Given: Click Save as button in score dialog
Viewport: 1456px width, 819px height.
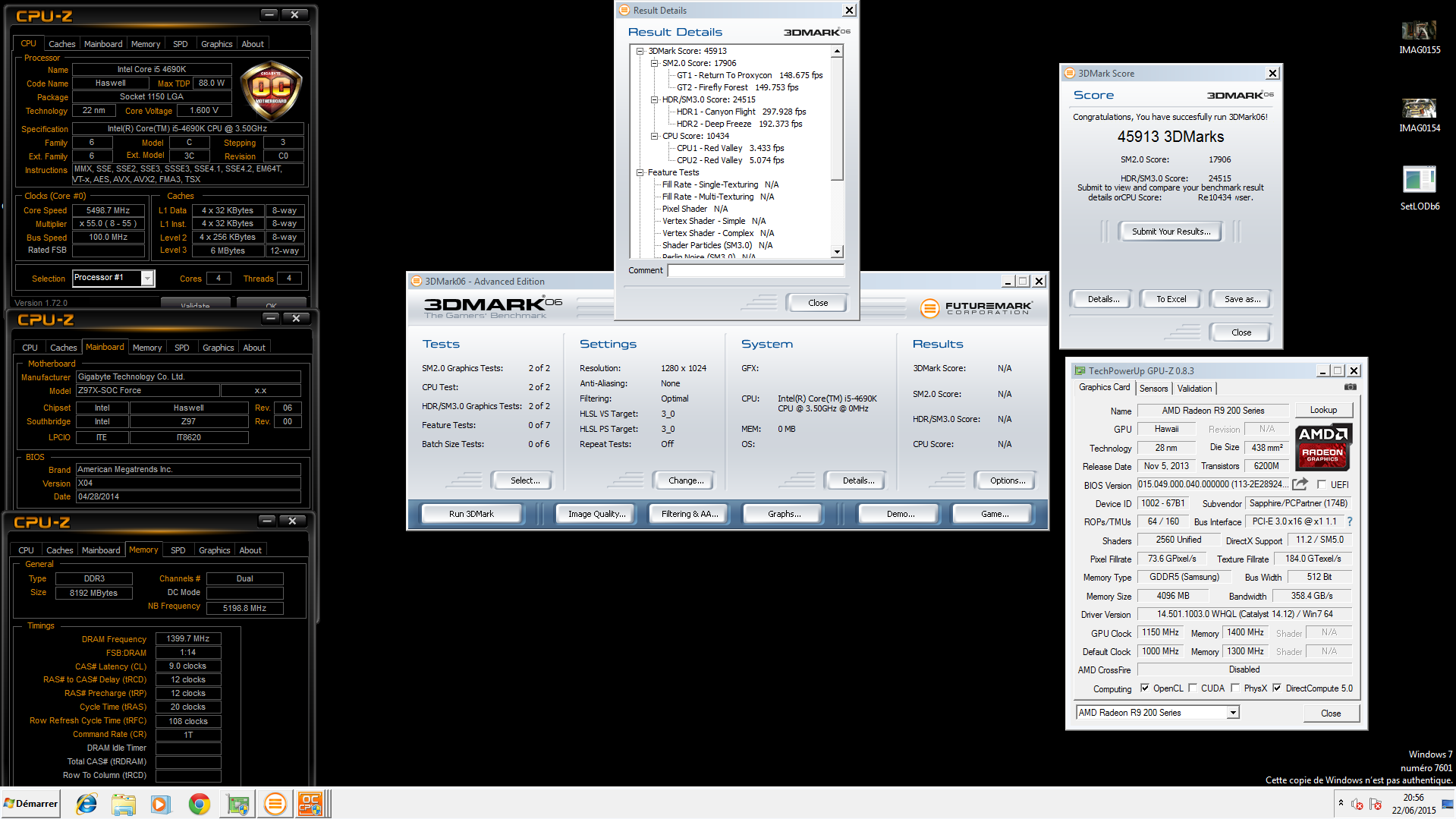Looking at the screenshot, I should 1242,299.
